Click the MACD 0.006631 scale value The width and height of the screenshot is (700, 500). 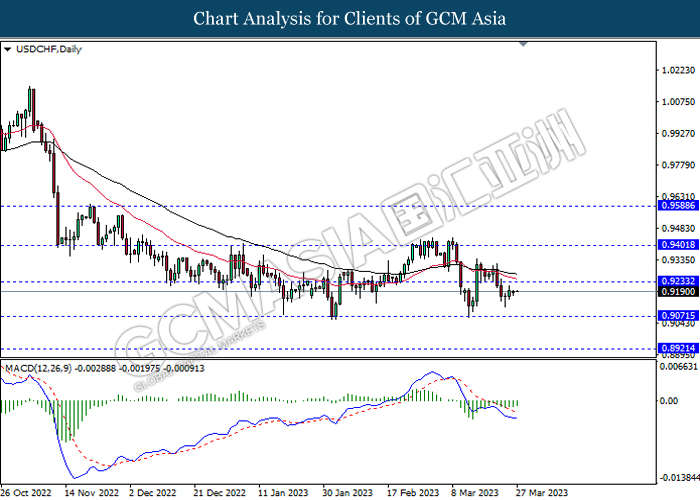coord(679,367)
